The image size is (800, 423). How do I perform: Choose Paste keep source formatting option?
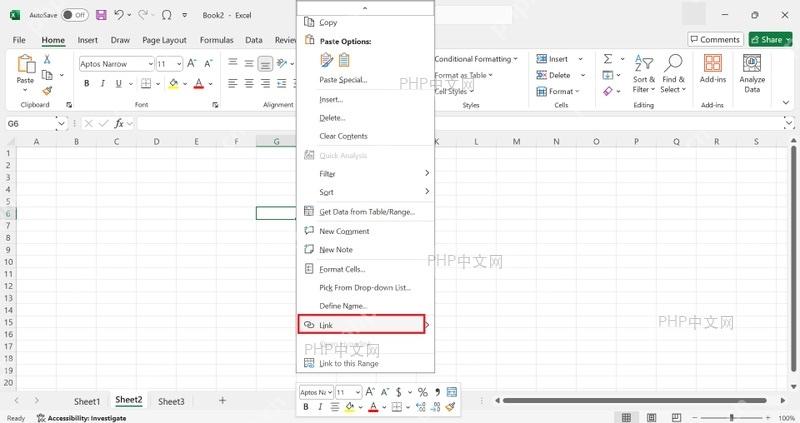point(327,60)
